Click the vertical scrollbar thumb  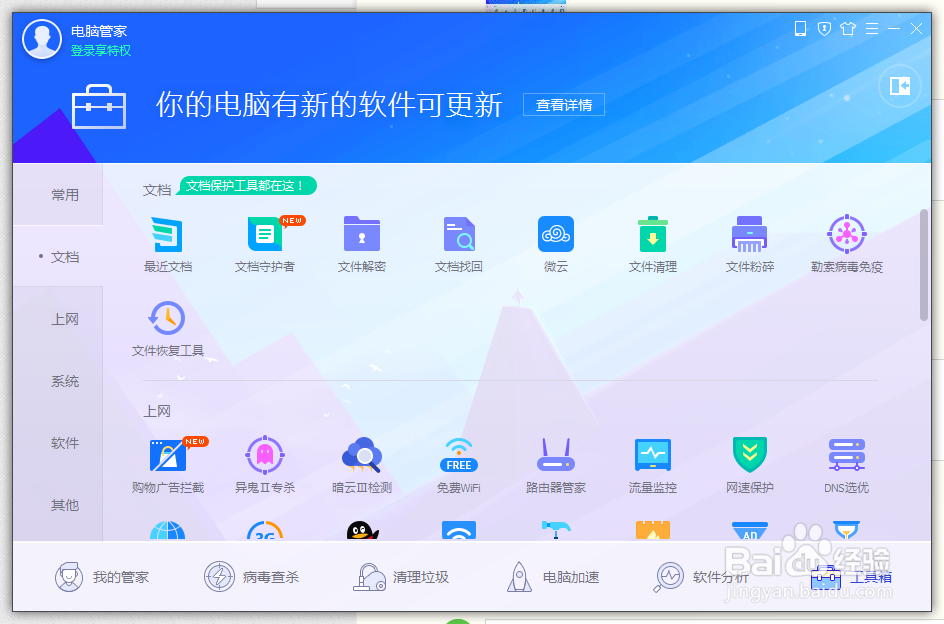924,265
